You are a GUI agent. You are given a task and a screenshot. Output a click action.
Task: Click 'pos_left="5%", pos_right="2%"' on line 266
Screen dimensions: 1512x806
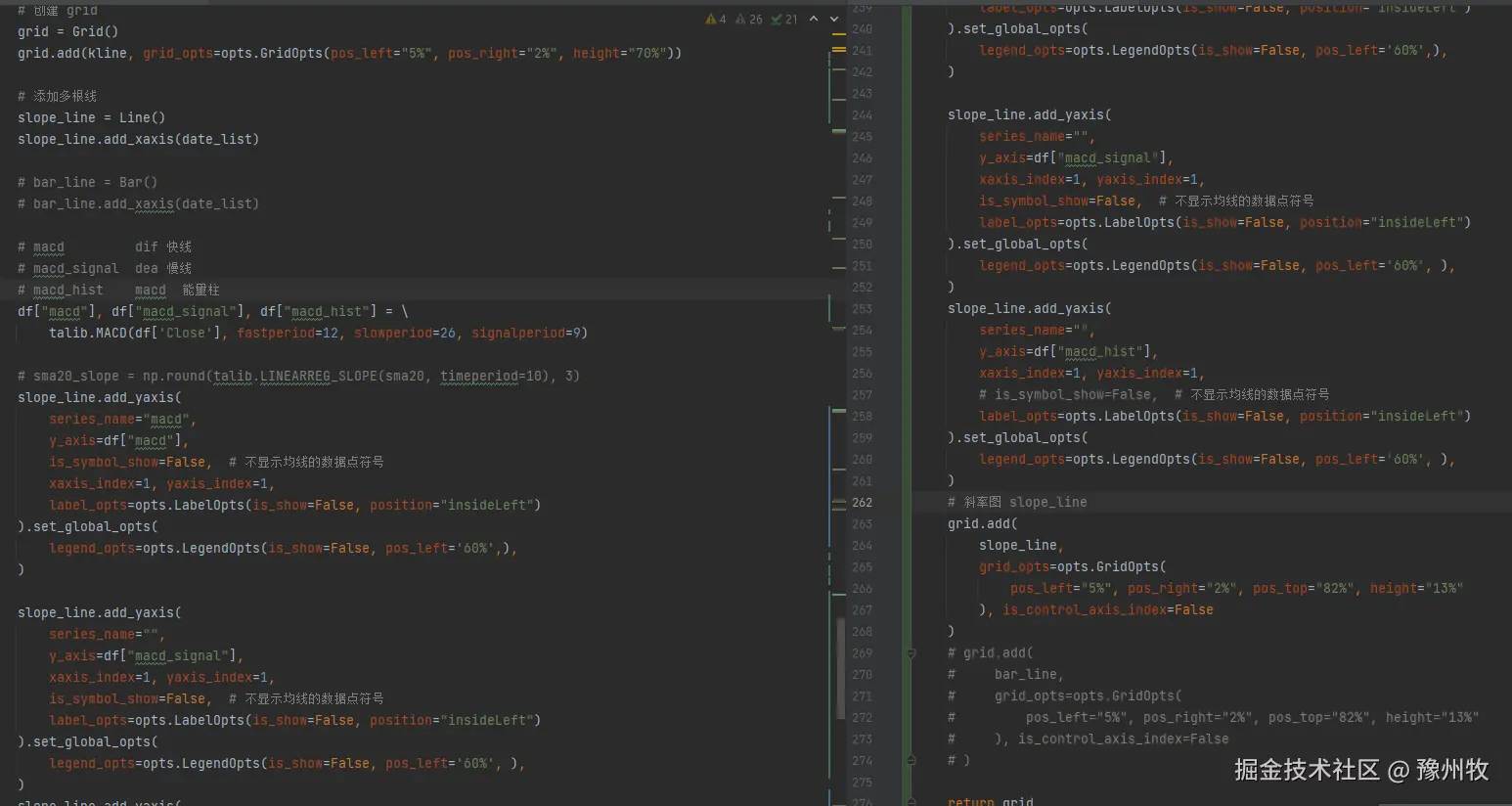click(1124, 588)
